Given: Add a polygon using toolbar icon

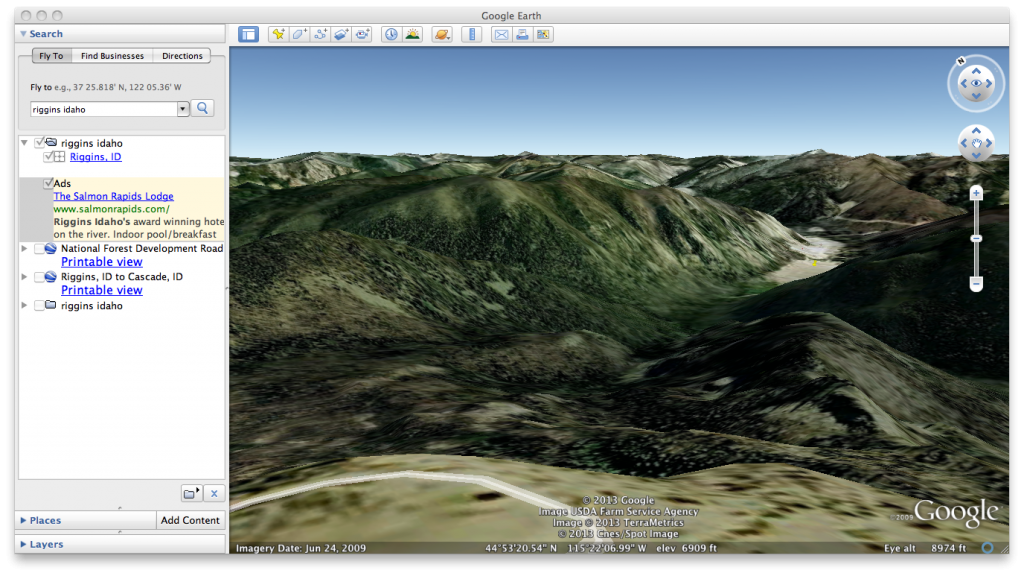Looking at the screenshot, I should tap(299, 35).
